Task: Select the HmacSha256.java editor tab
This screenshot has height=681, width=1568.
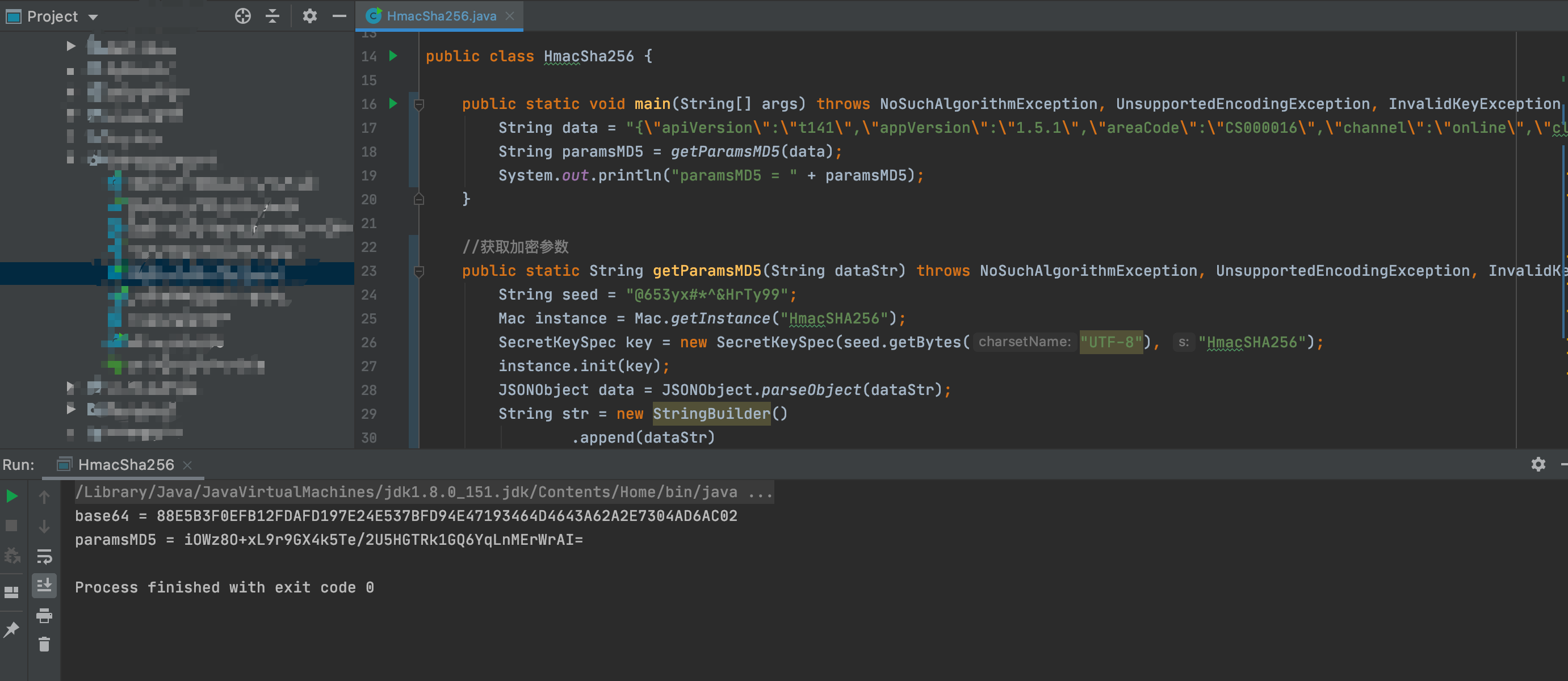Action: tap(441, 16)
